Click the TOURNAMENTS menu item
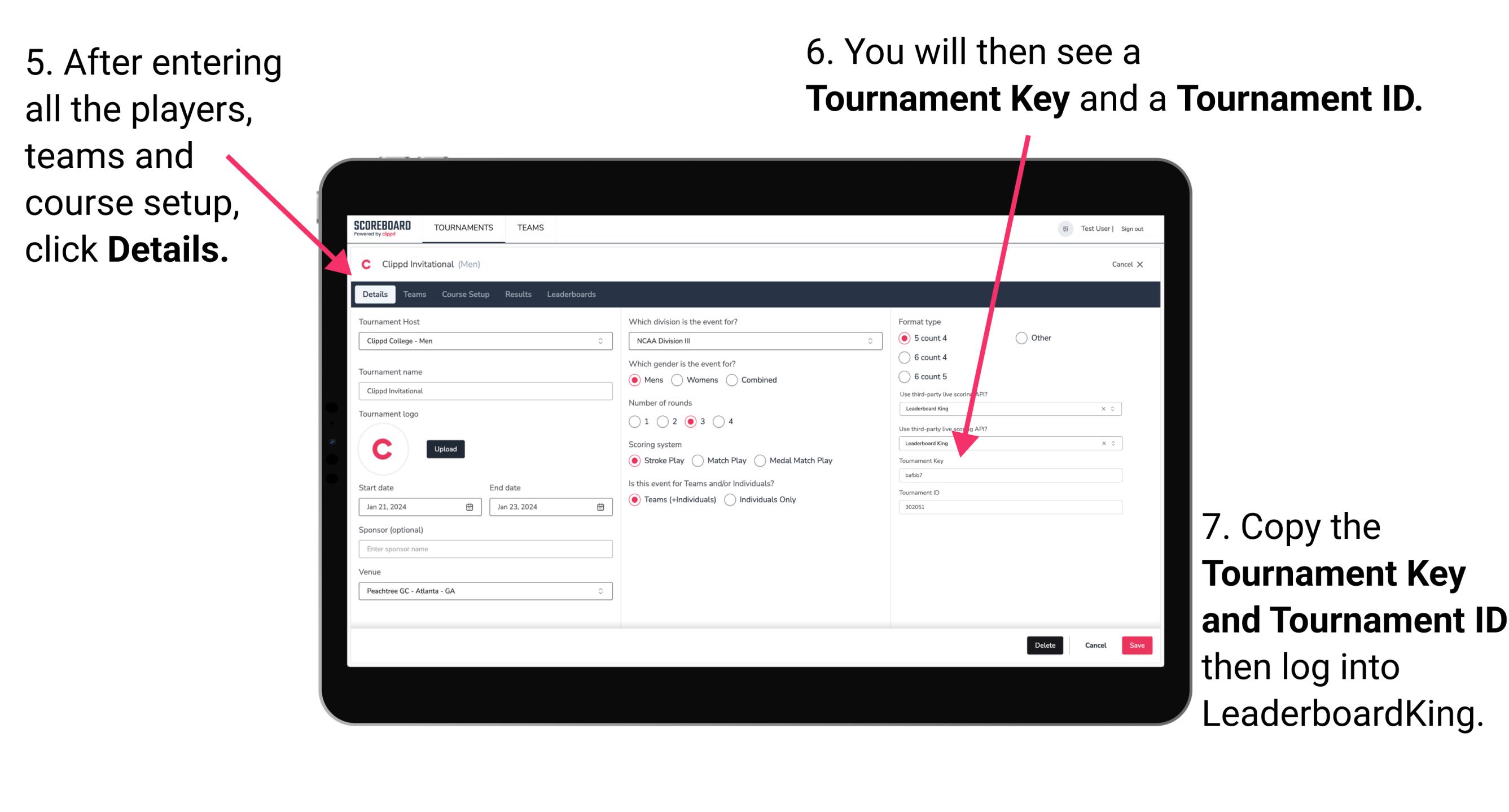Screen dimensions: 1509x812 (464, 228)
